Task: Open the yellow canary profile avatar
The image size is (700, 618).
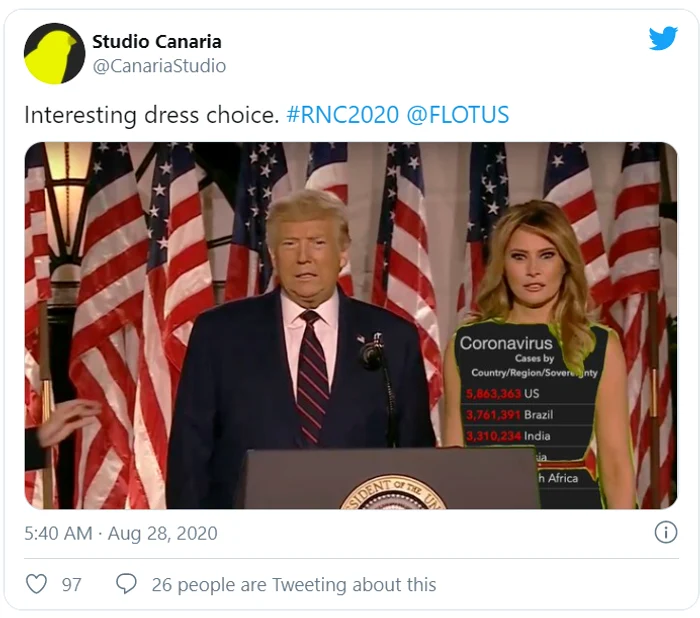Action: [54, 54]
